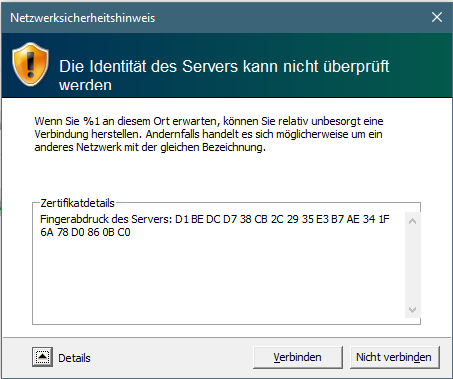The height and width of the screenshot is (379, 453).
Task: Click the window title Netzwerksicherheitshinweis
Action: (83, 18)
